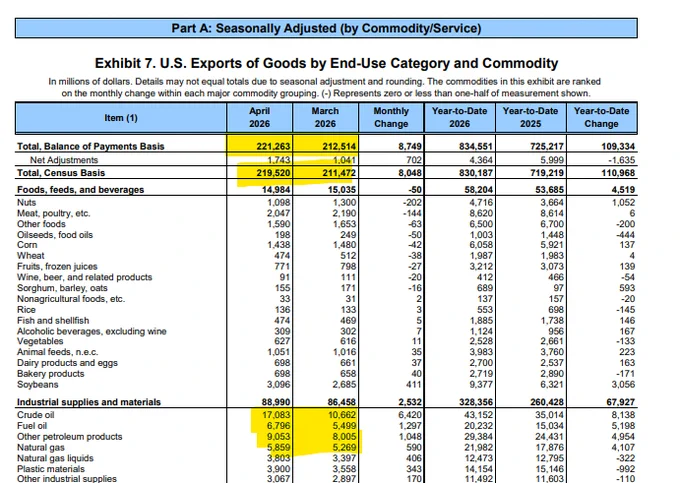
Task: Select the 'Other industrial supplies' row label
Action: [x=67, y=479]
